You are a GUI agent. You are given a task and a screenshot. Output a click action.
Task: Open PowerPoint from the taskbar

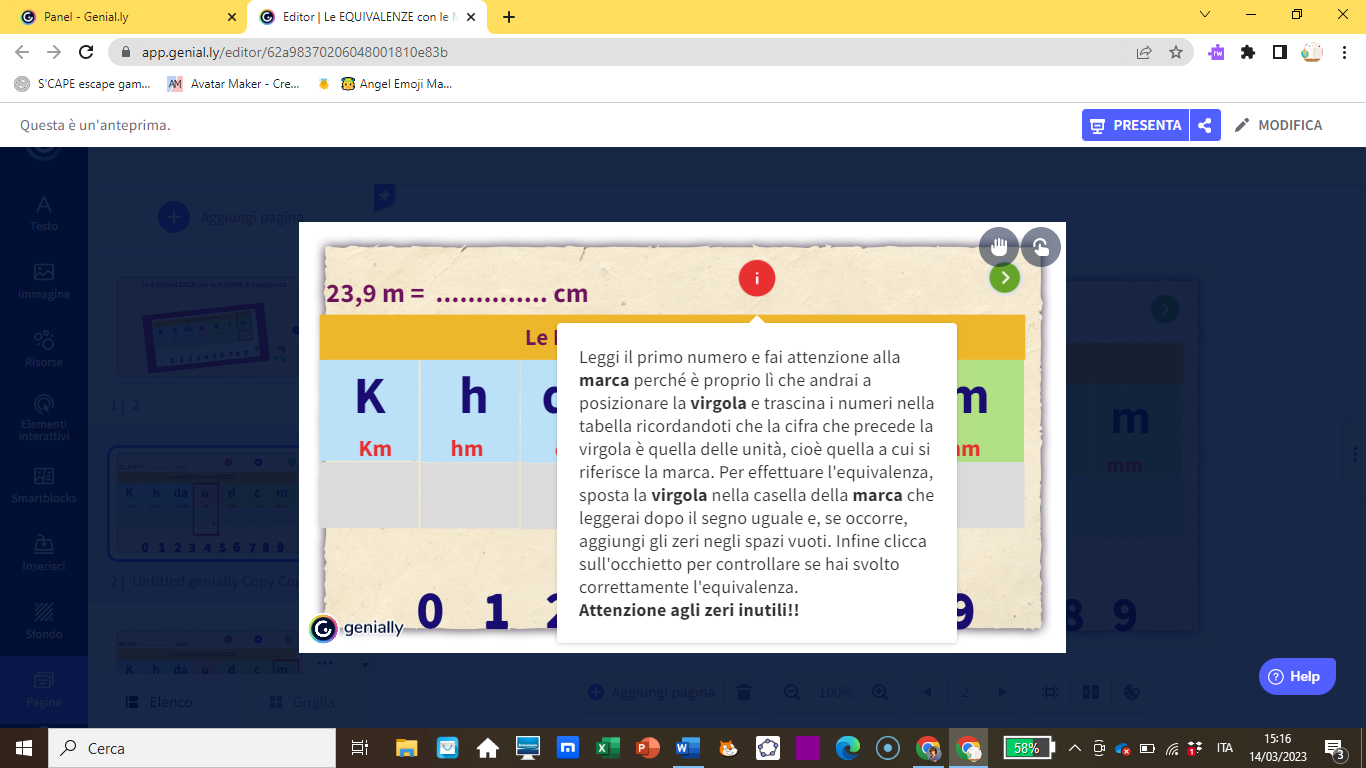tap(648, 748)
